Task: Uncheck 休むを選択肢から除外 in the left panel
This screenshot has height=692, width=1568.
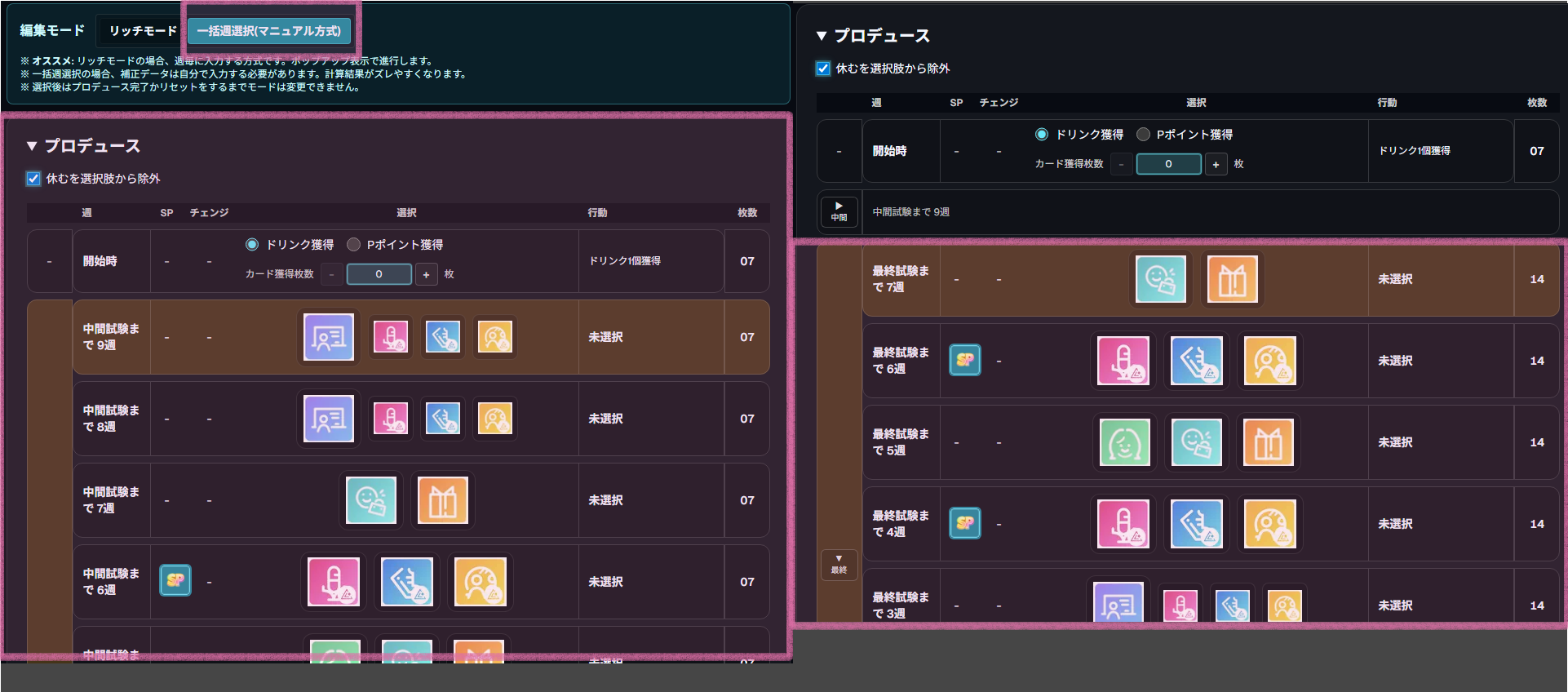Action: tap(33, 179)
